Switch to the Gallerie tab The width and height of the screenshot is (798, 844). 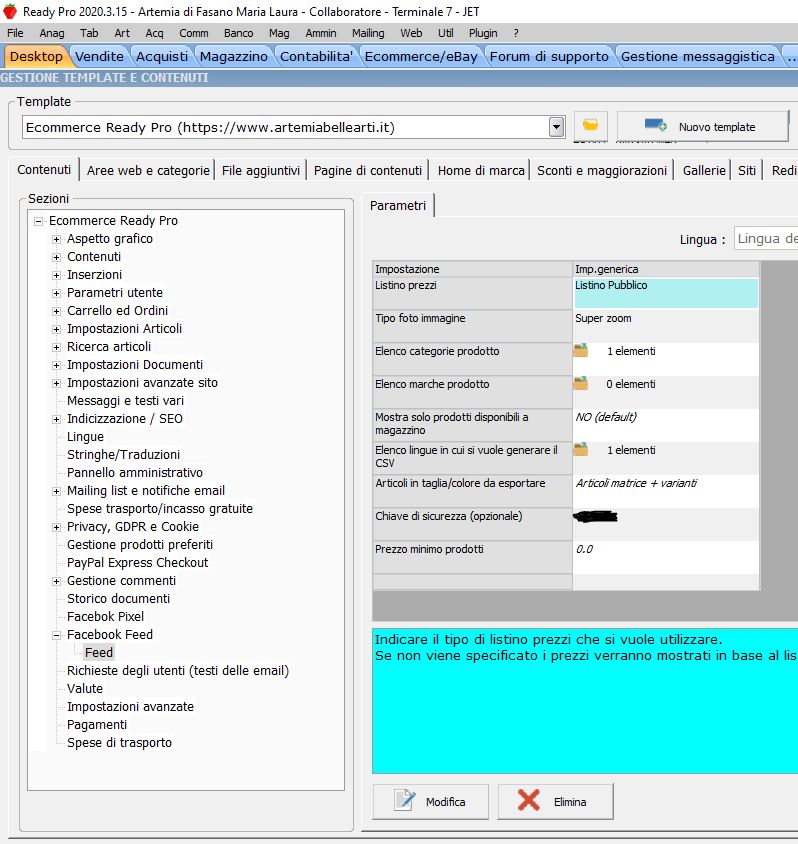(704, 171)
